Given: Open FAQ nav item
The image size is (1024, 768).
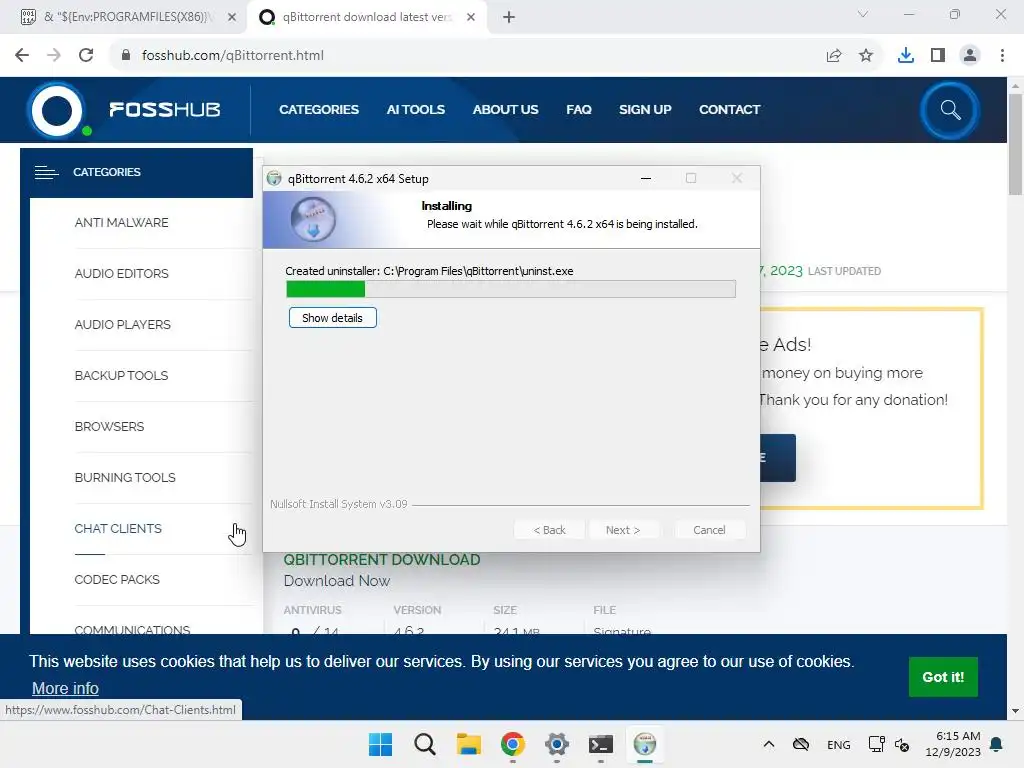Looking at the screenshot, I should 579,110.
